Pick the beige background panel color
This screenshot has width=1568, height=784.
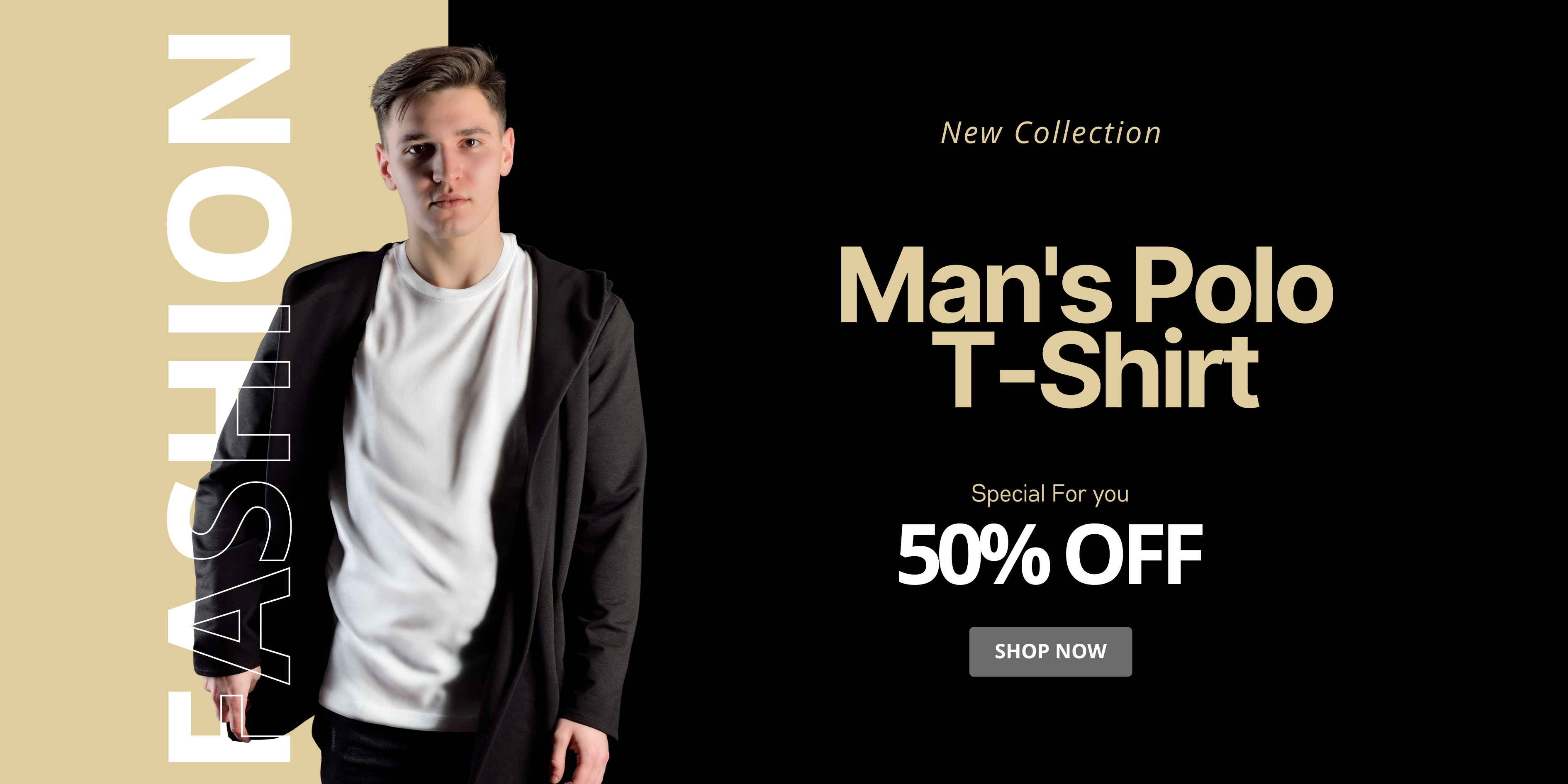(x=79, y=390)
